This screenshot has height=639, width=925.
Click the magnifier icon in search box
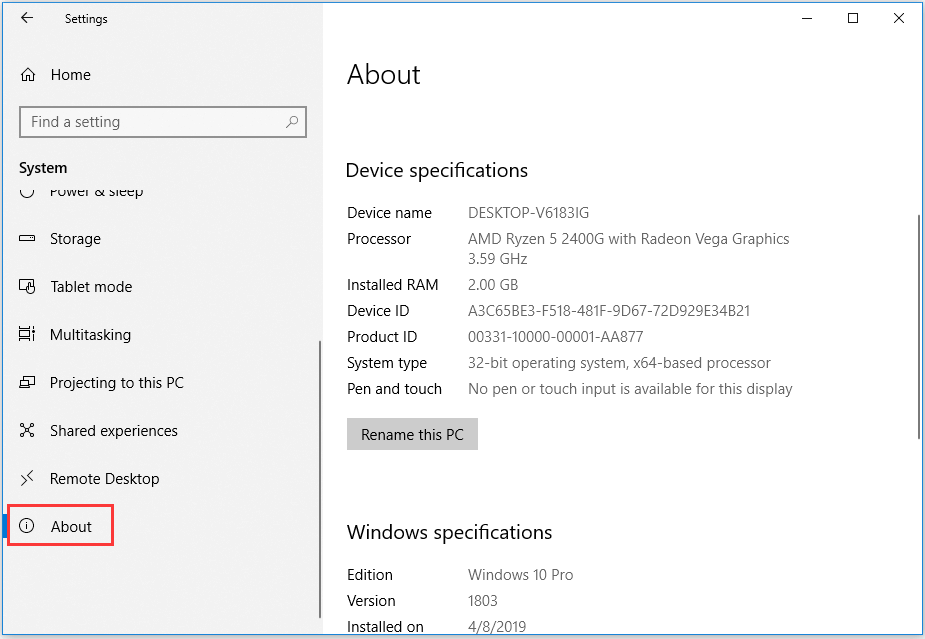click(x=292, y=122)
